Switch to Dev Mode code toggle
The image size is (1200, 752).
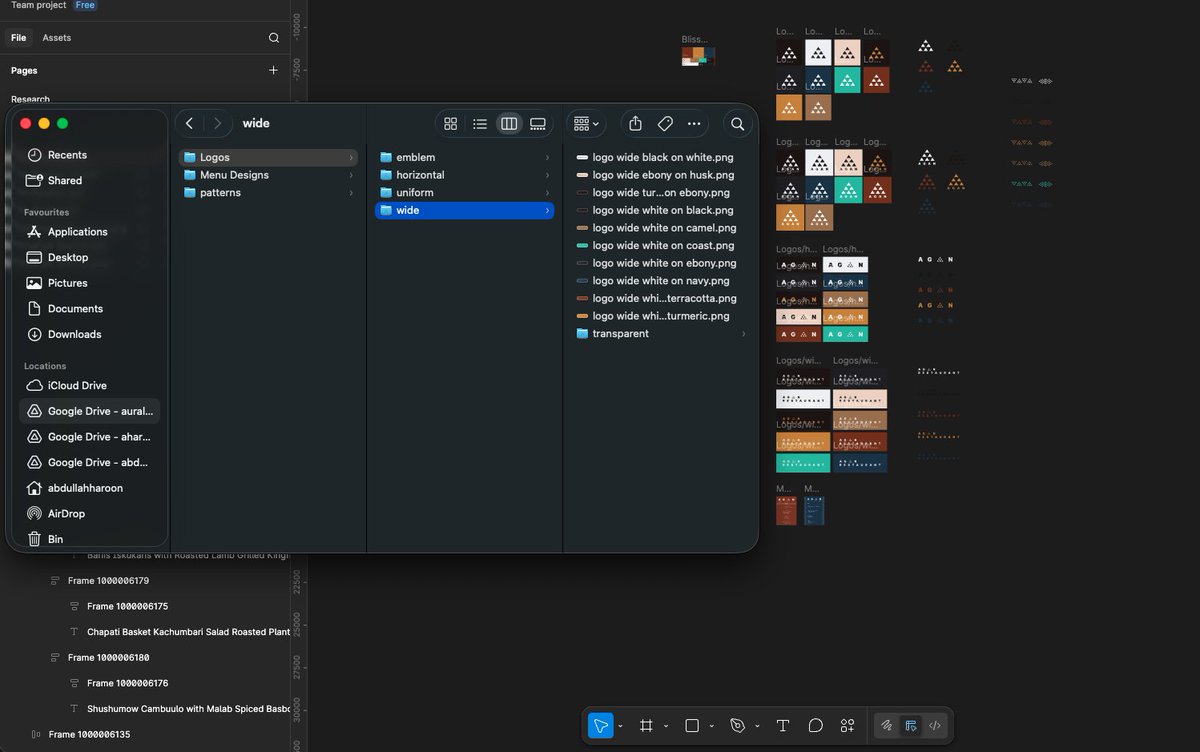(935, 726)
